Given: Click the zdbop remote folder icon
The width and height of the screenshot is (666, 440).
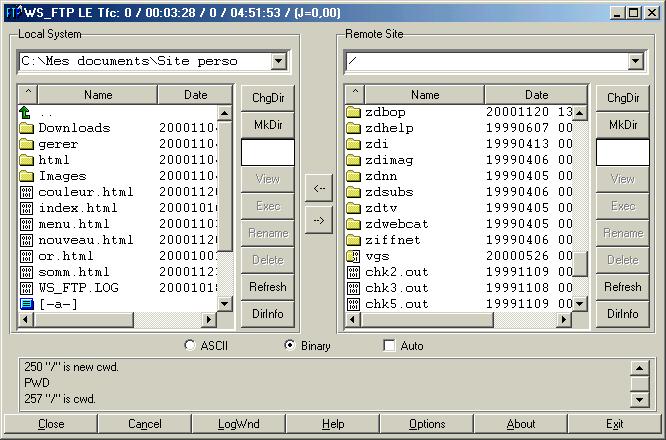Looking at the screenshot, I should [353, 112].
